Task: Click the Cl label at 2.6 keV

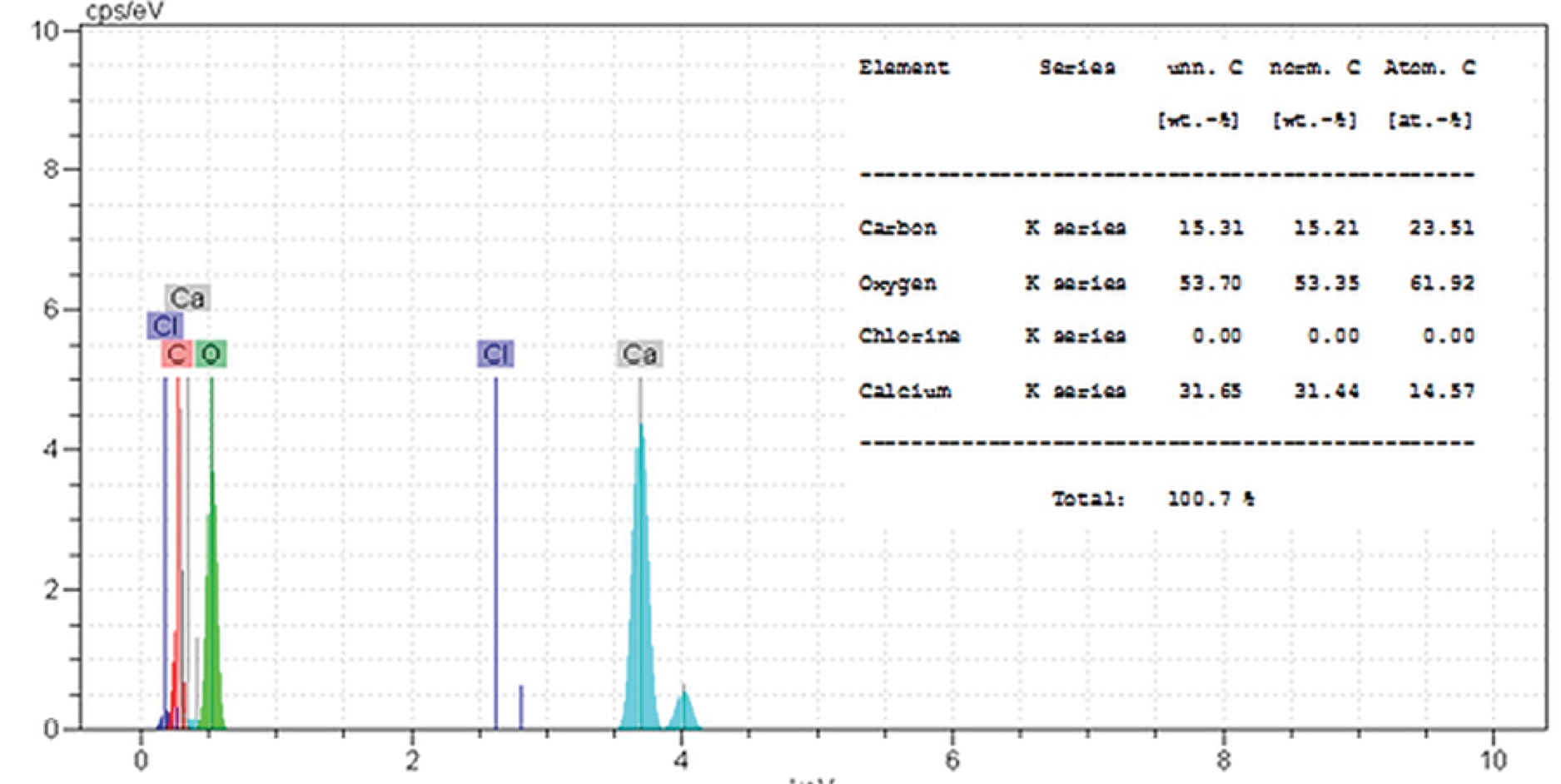Action: click(495, 355)
